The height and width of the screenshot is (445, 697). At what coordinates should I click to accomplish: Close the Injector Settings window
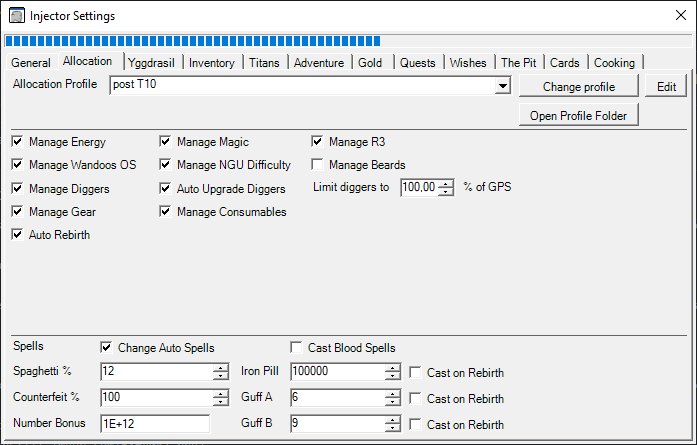pos(681,16)
